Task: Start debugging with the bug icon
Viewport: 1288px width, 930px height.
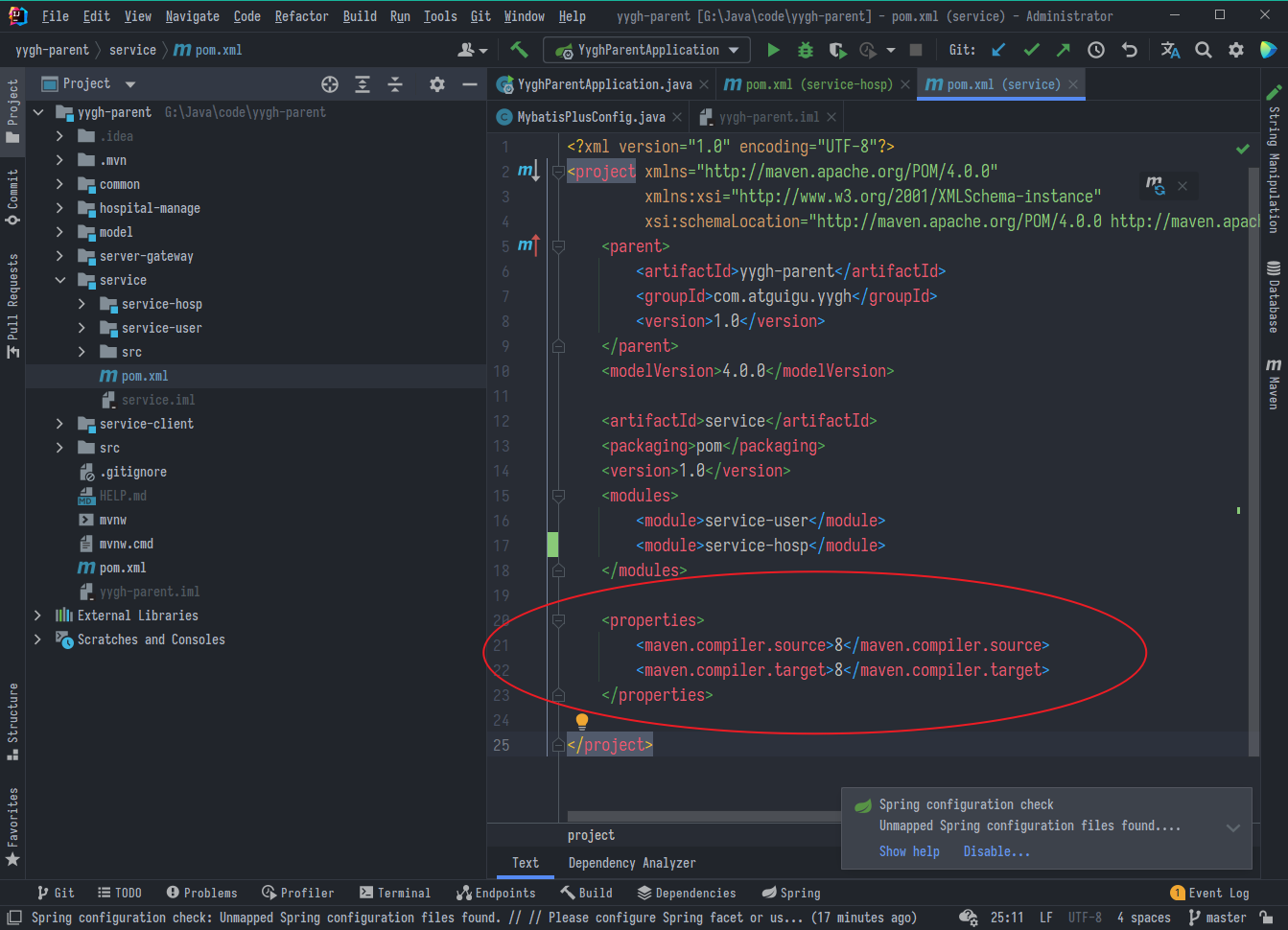Action: pyautogui.click(x=806, y=50)
